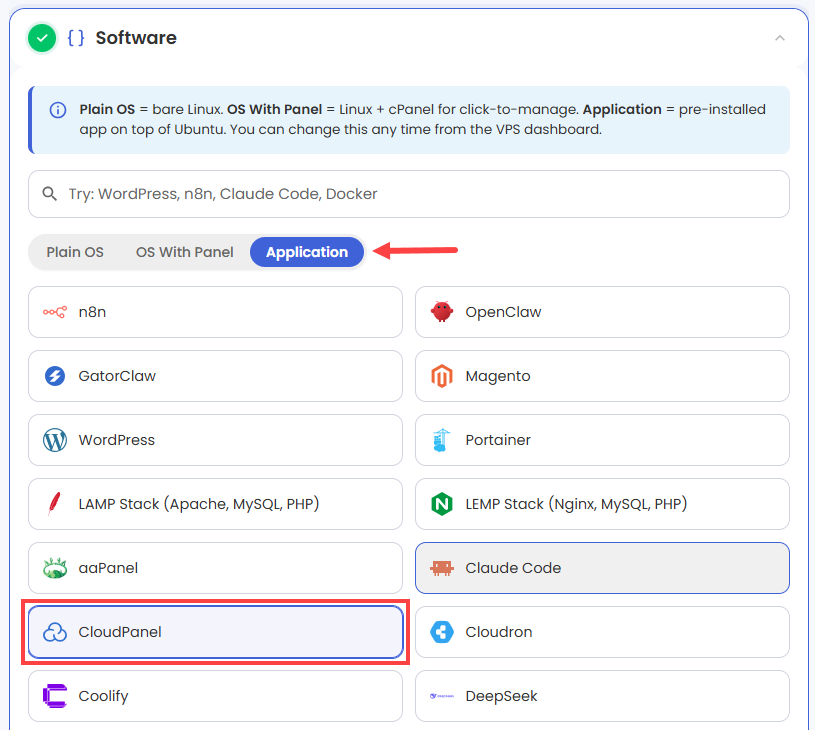Choose LAMP Stack (Apache, MySQL, PHP)
The image size is (815, 730).
pos(215,504)
